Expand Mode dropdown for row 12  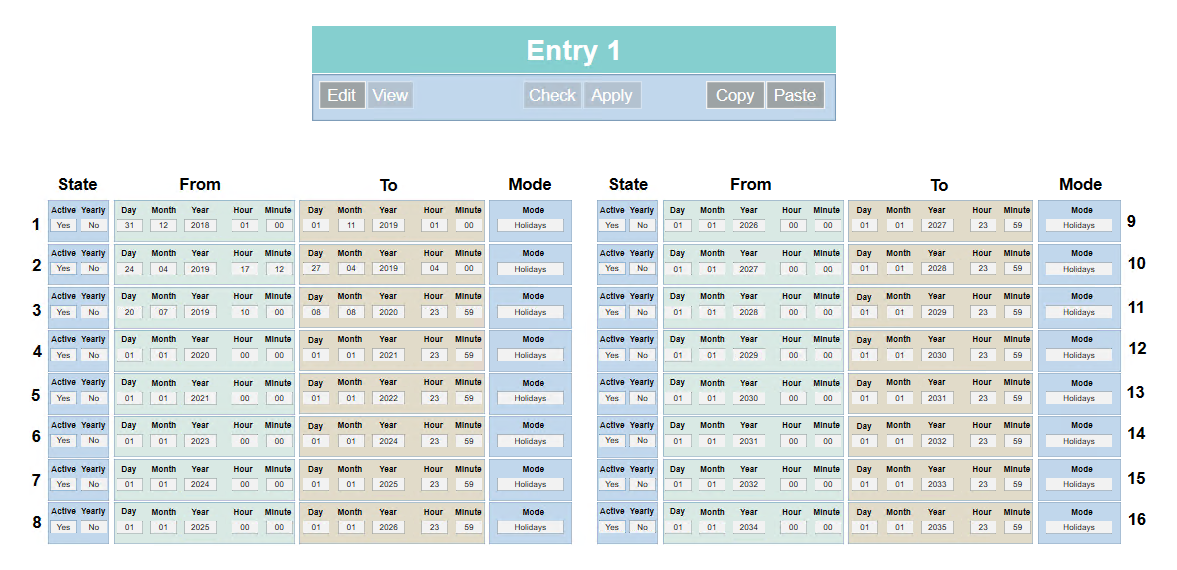point(1079,355)
